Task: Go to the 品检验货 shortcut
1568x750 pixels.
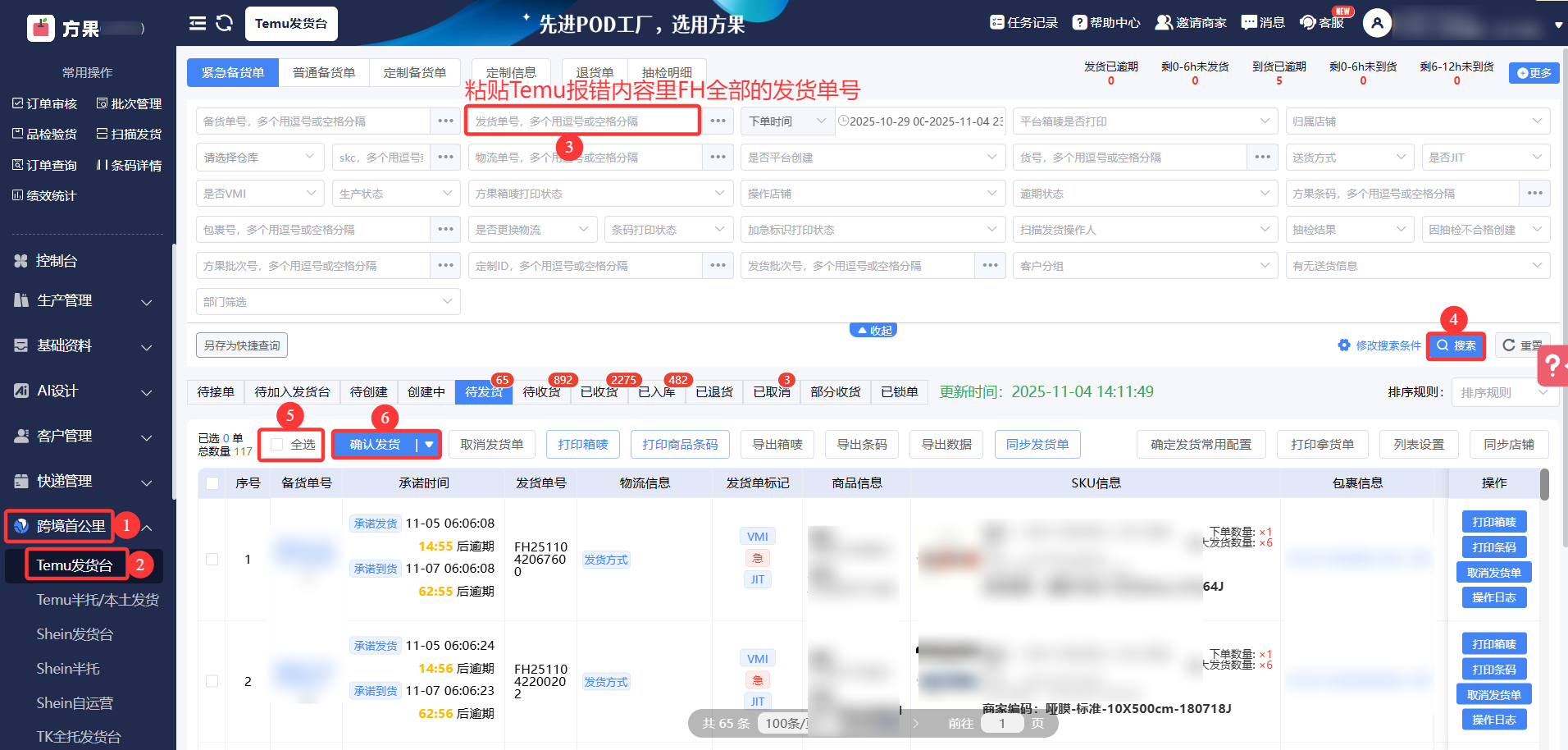Action: tap(44, 134)
